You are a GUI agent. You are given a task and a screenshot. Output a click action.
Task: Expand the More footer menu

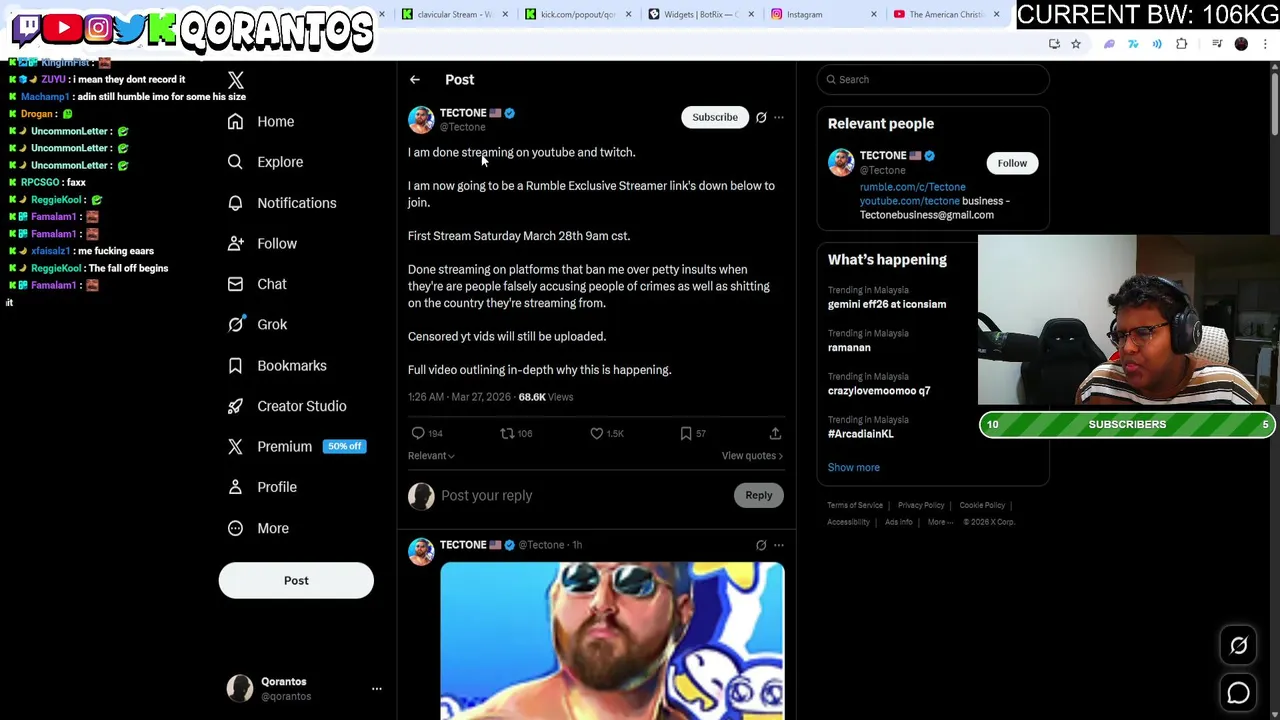[x=938, y=522]
